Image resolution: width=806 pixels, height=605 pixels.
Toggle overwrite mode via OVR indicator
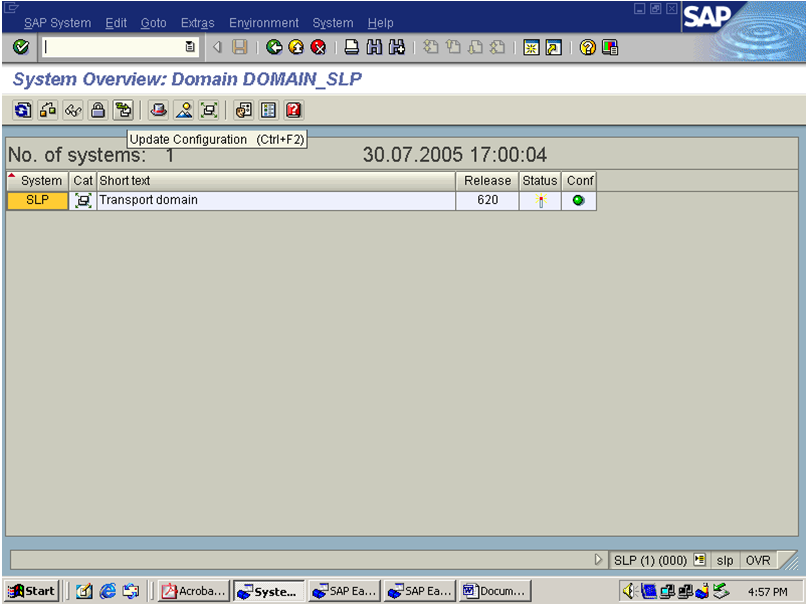coord(758,560)
